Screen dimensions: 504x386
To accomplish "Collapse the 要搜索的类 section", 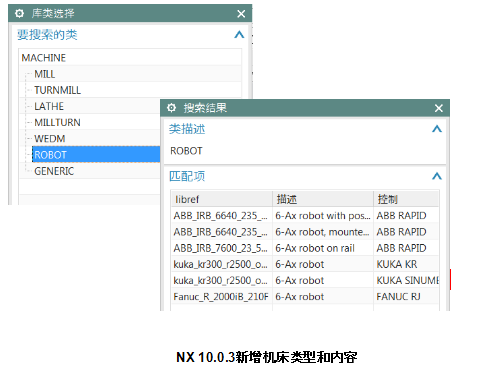I will coord(239,35).
